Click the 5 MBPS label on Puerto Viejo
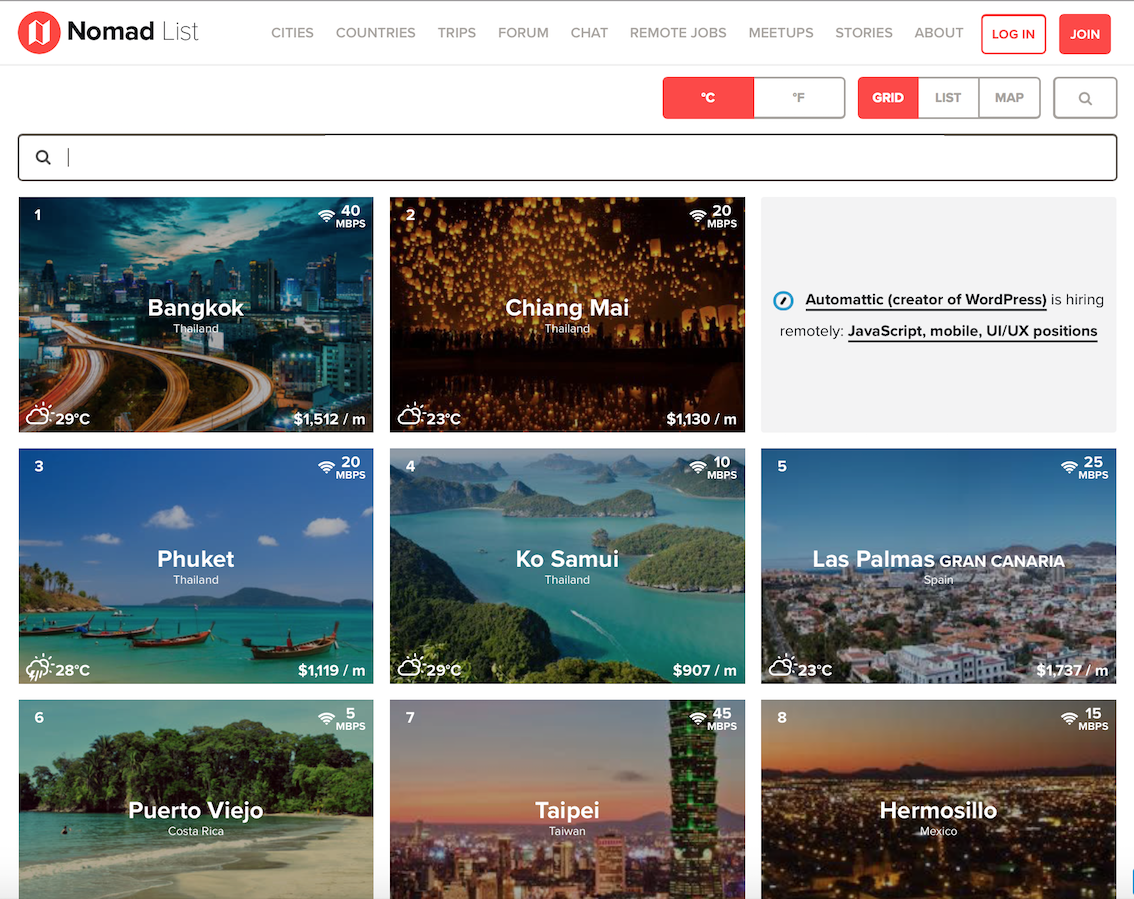 [351, 718]
